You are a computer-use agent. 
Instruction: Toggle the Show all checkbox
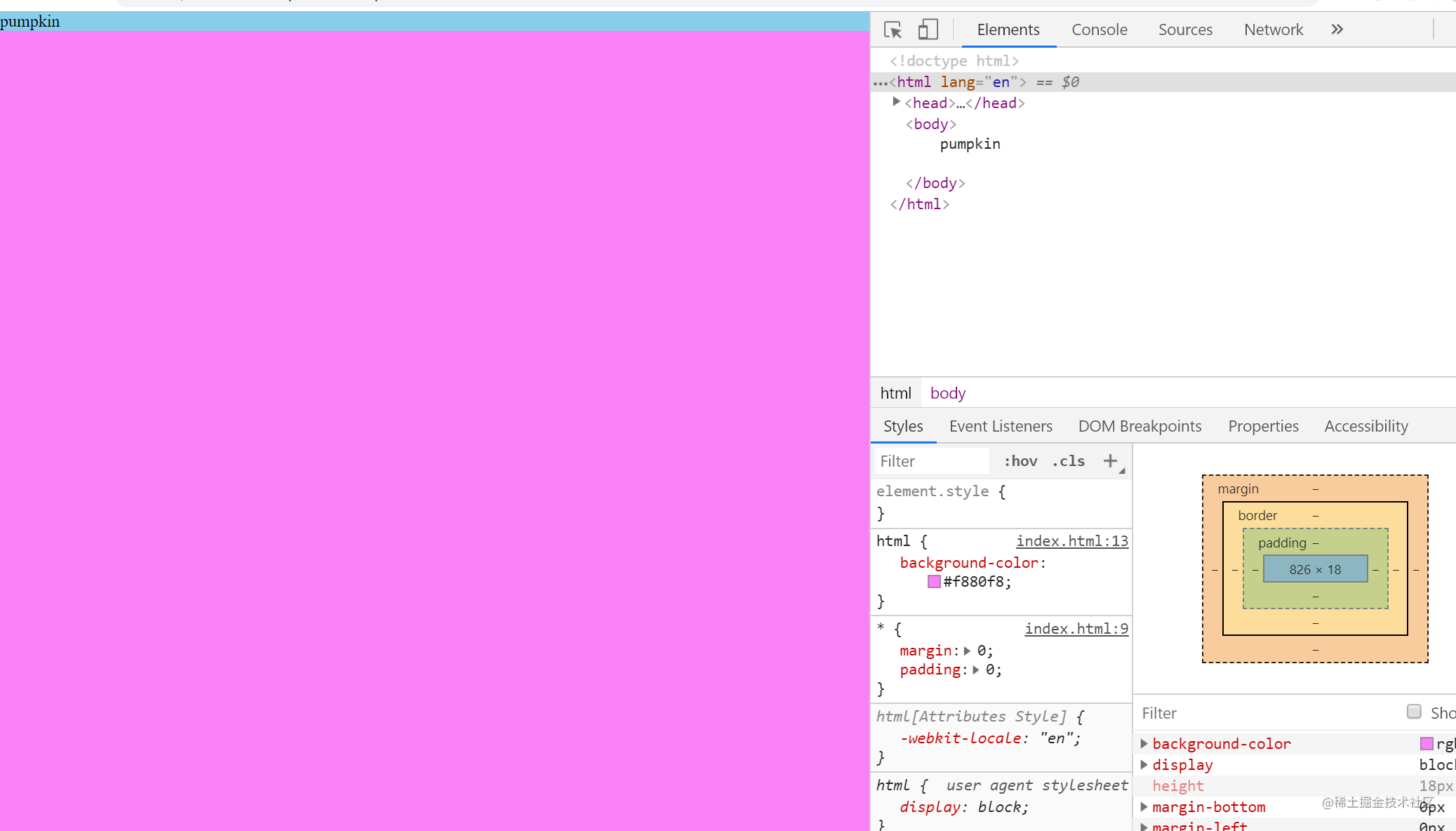click(1414, 712)
